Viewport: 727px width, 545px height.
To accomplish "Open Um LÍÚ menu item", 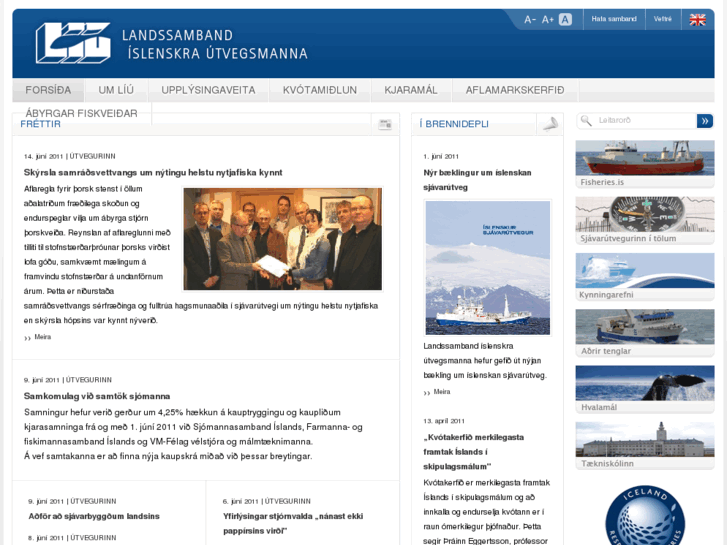I will pyautogui.click(x=116, y=90).
